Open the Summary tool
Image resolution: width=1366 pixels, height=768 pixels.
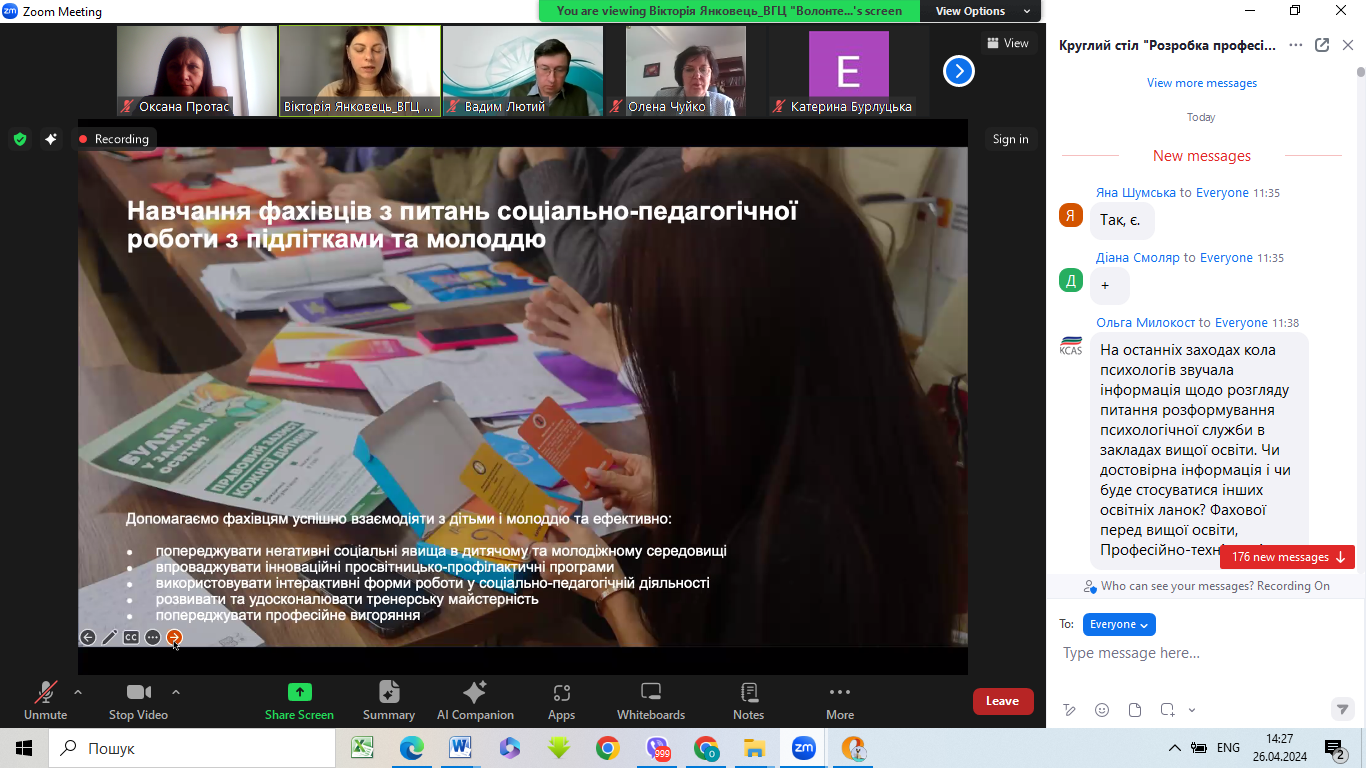[x=389, y=700]
